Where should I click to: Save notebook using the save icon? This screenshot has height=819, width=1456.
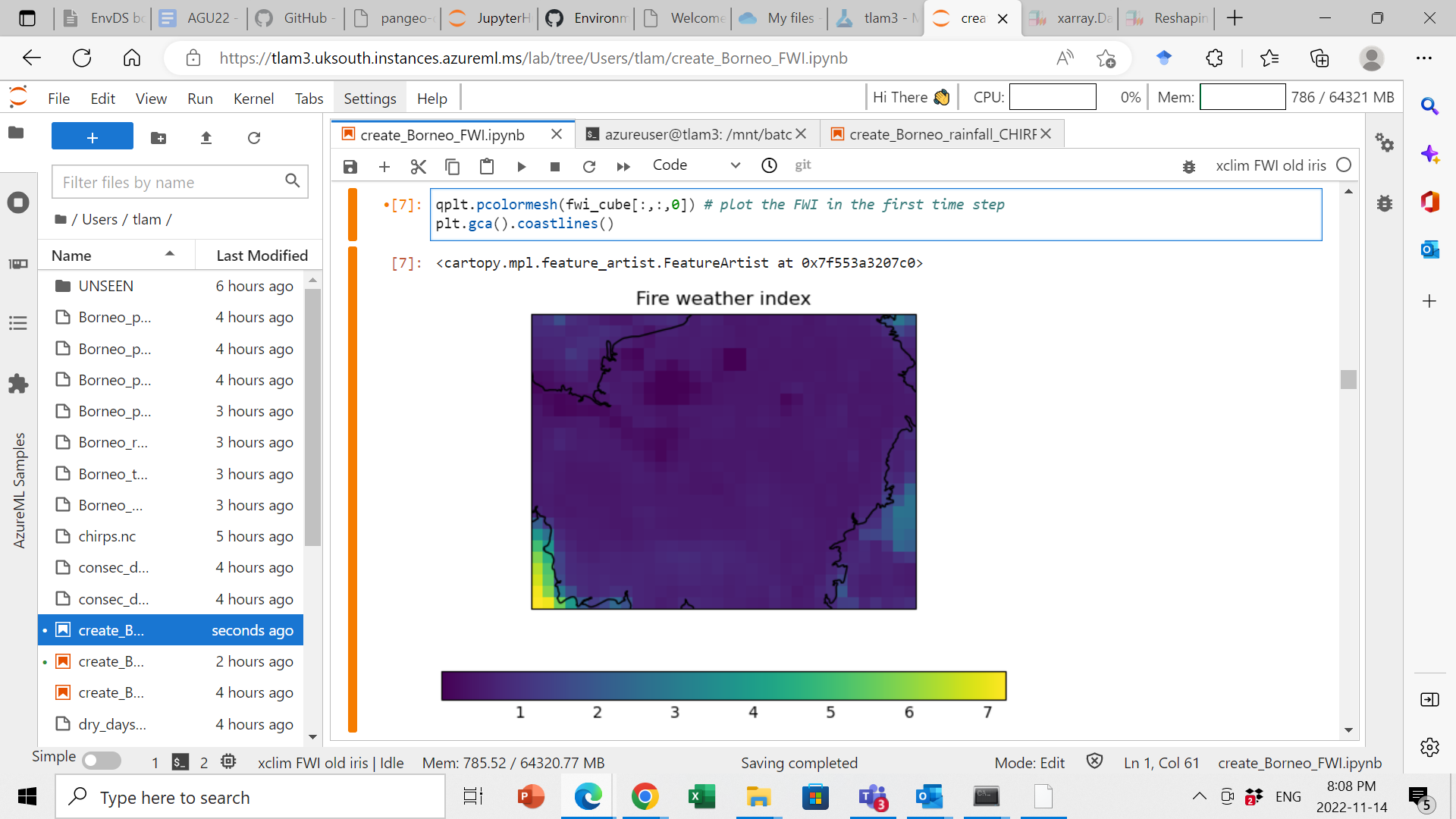coord(350,166)
